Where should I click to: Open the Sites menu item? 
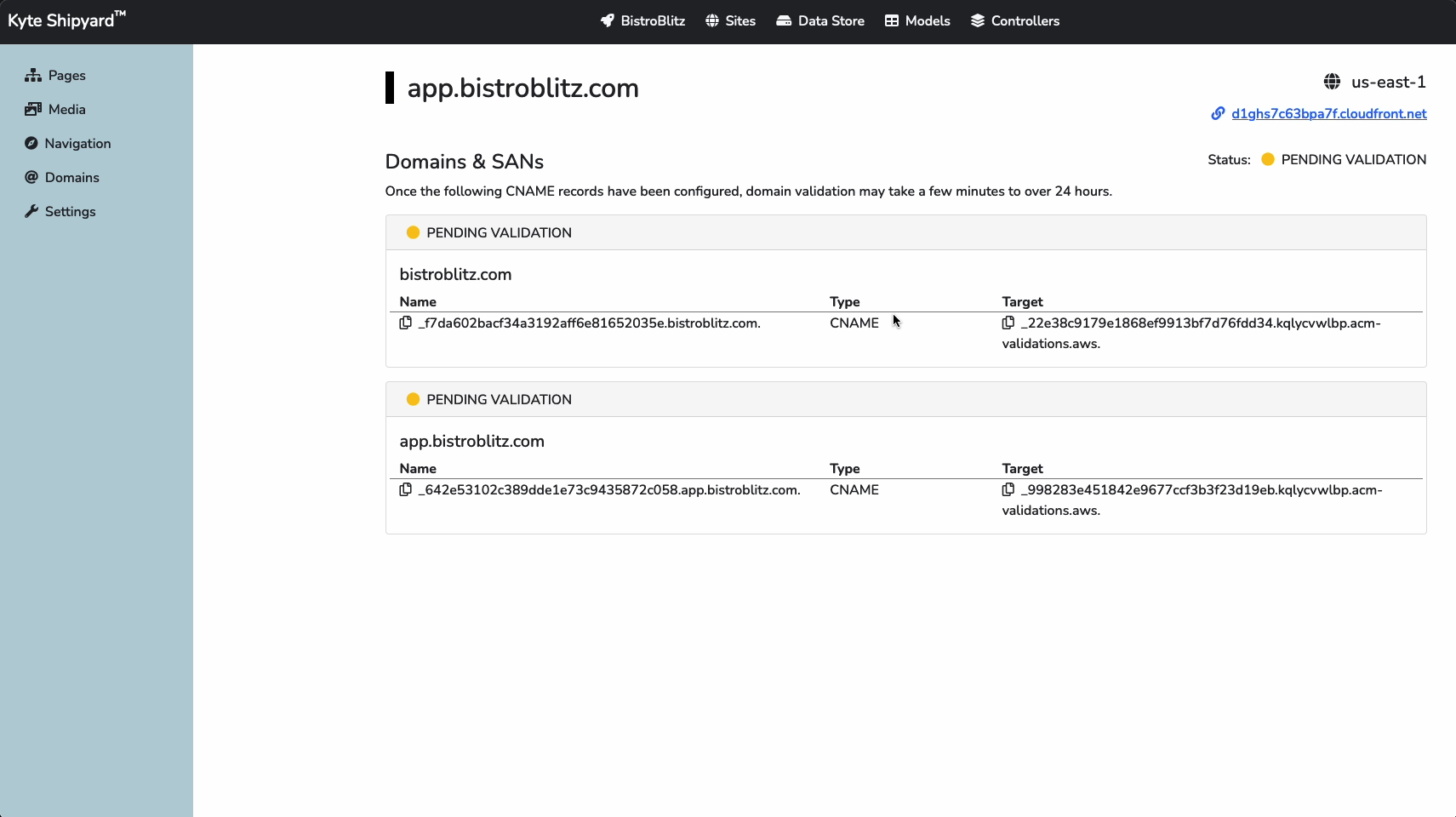(739, 20)
